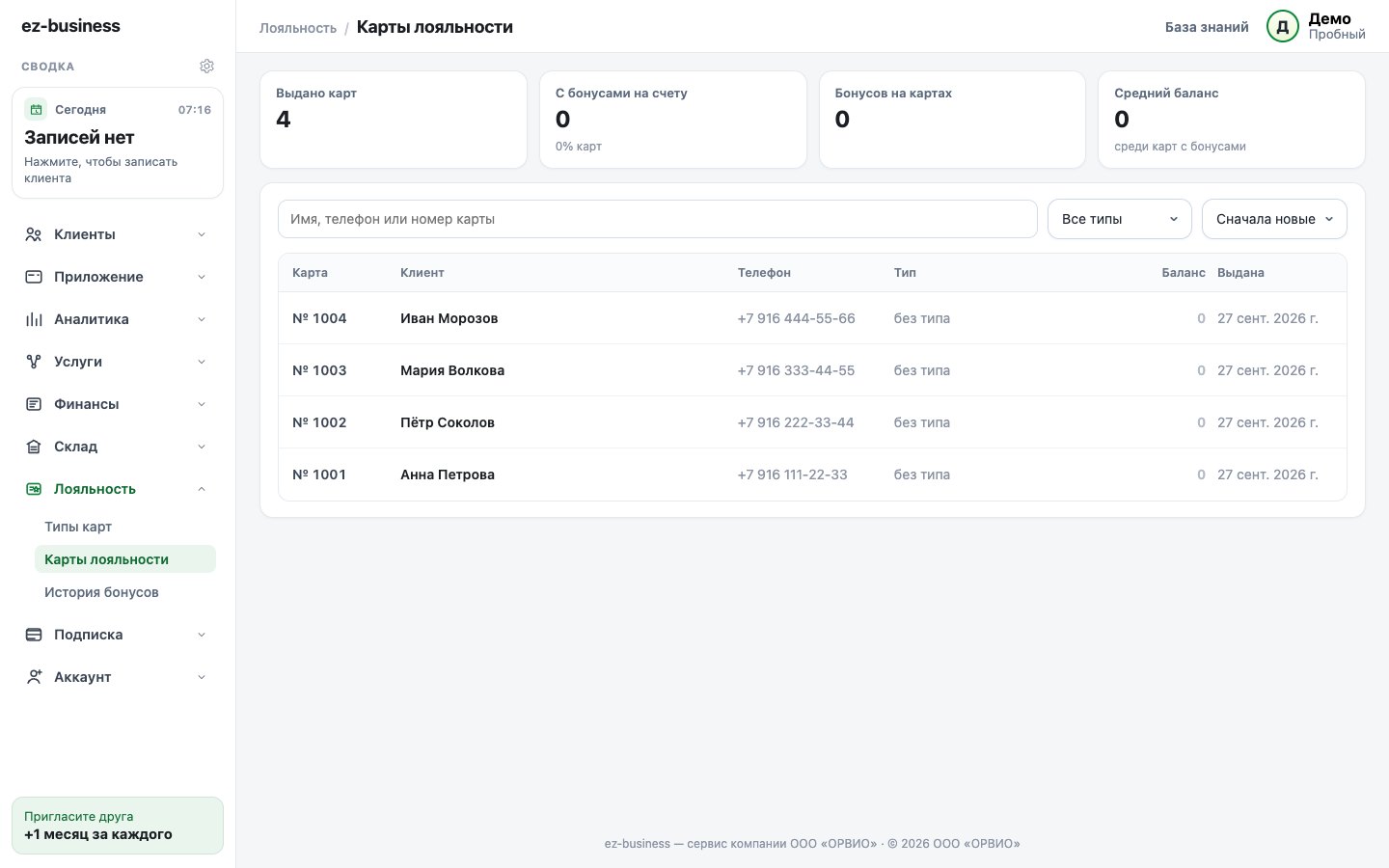
Task: Click the Пригласите друга banner
Action: coord(118,826)
